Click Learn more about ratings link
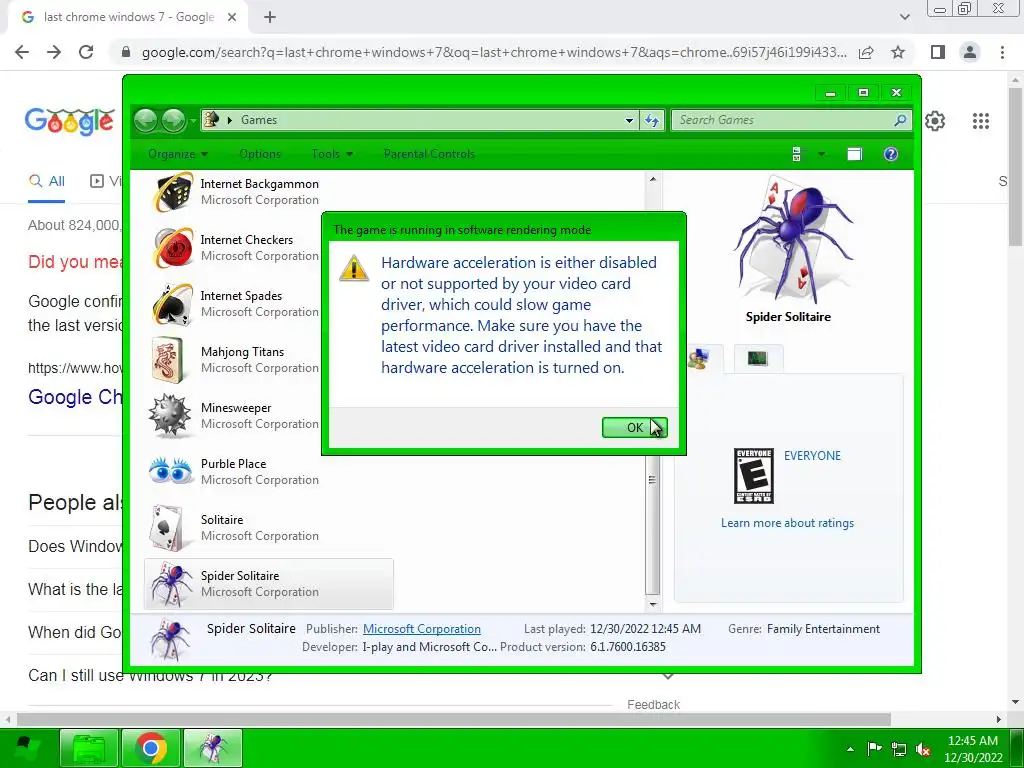Screen dimensions: 1024x768 (787, 523)
